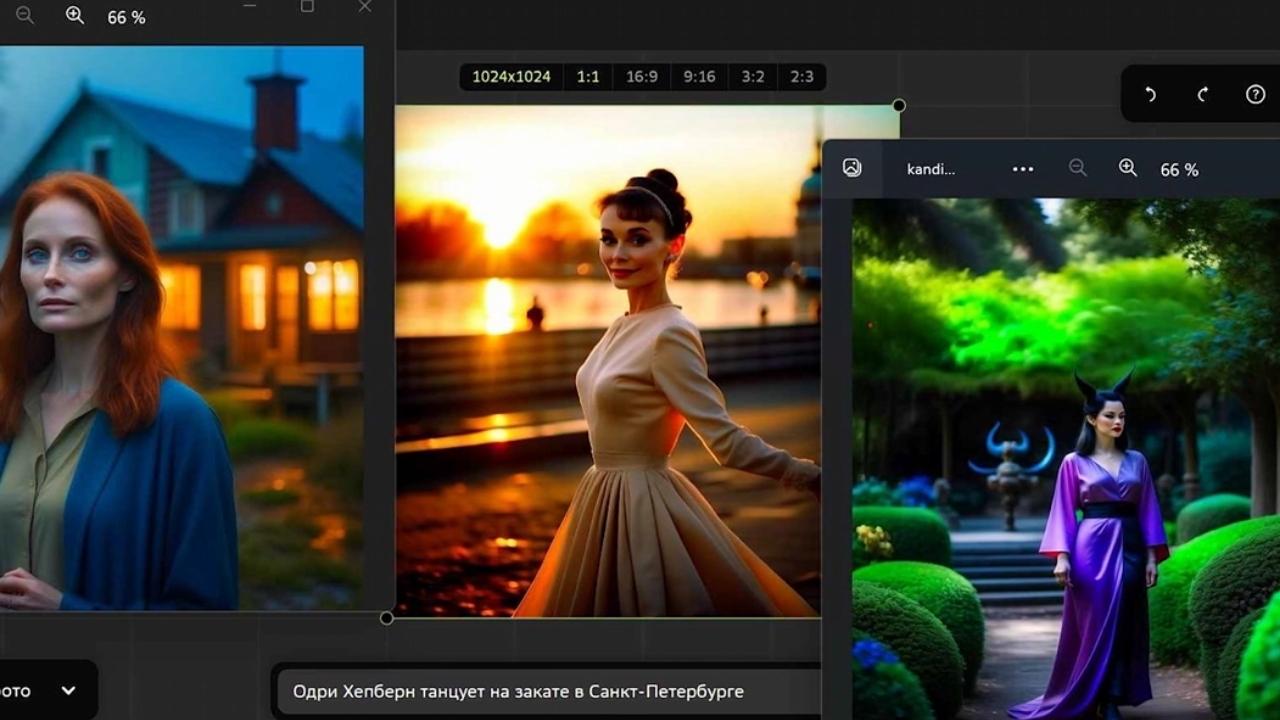1280x720 pixels.
Task: Redo the last undone action
Action: click(x=1203, y=94)
